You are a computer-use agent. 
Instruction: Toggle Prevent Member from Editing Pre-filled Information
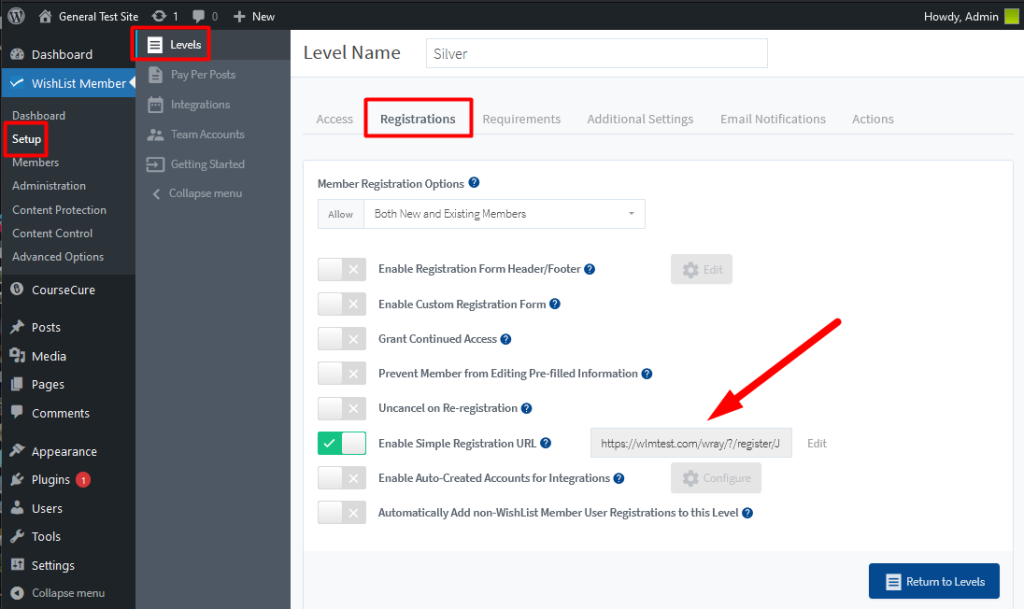coord(342,373)
